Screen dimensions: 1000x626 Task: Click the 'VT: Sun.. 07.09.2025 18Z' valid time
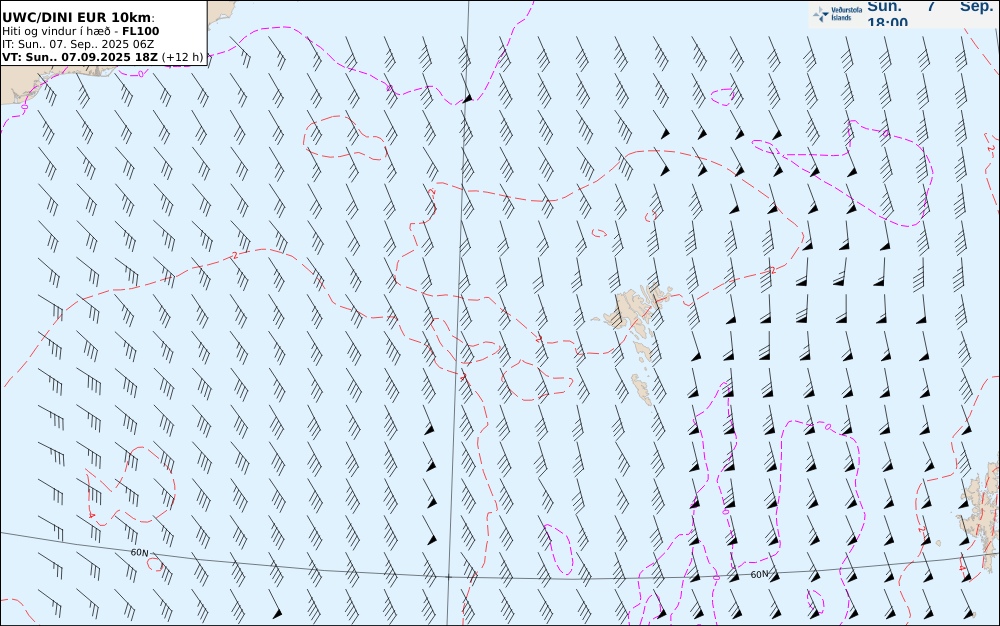[x=80, y=57]
